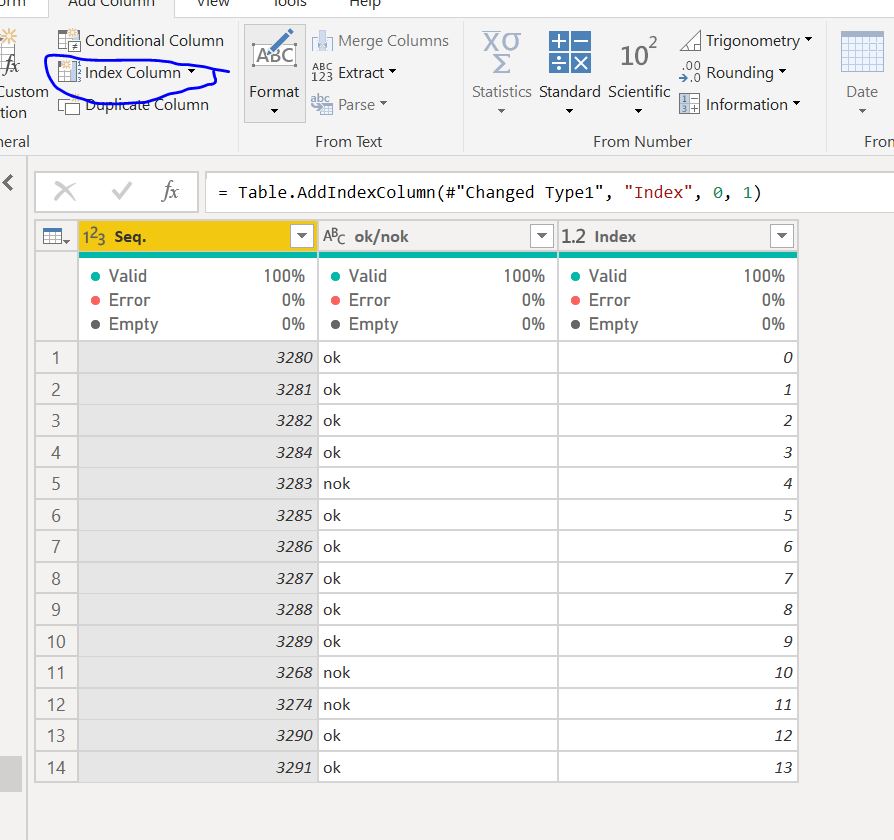
Task: Click the Statistics dropdown arrow
Action: (x=501, y=111)
